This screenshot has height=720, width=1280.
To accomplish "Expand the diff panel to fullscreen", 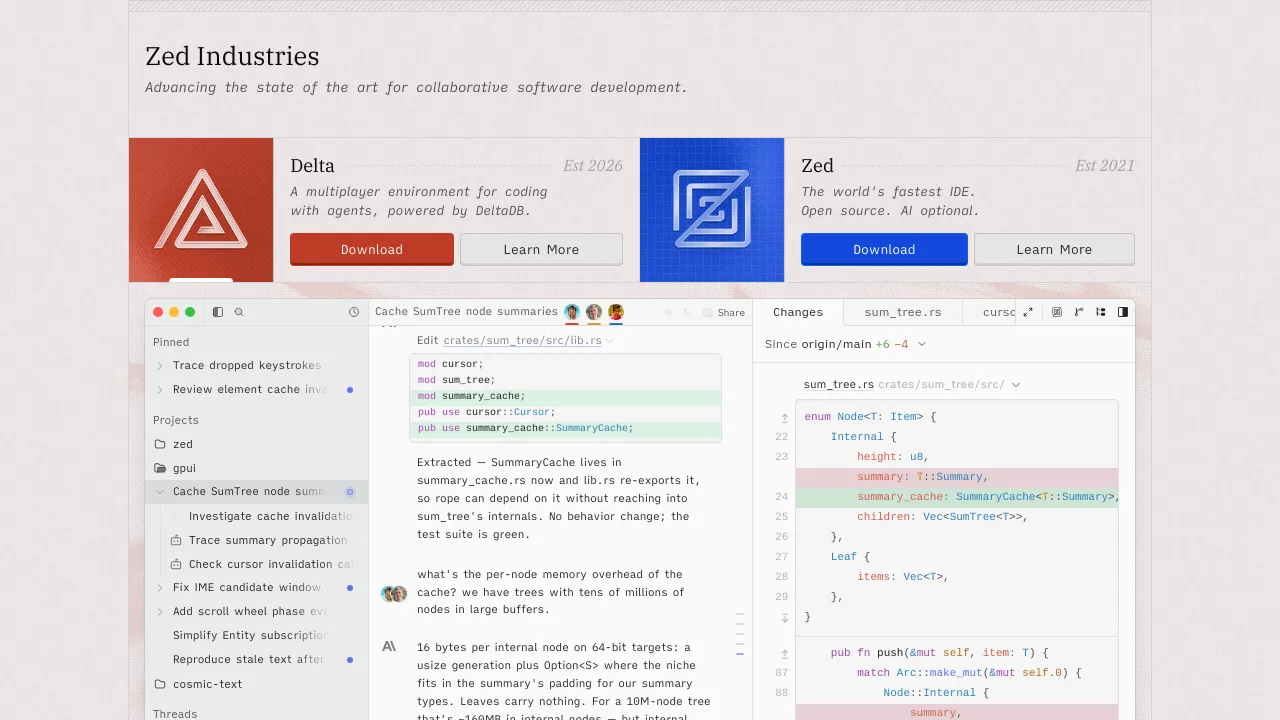I will click(1028, 312).
